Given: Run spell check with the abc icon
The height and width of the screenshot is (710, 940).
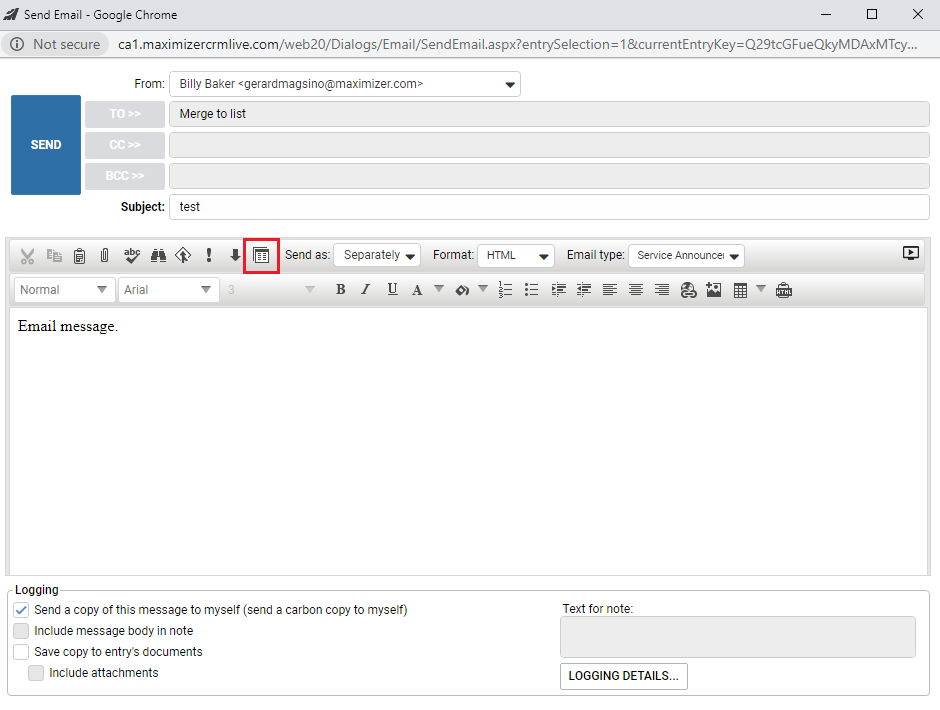Looking at the screenshot, I should 132,255.
